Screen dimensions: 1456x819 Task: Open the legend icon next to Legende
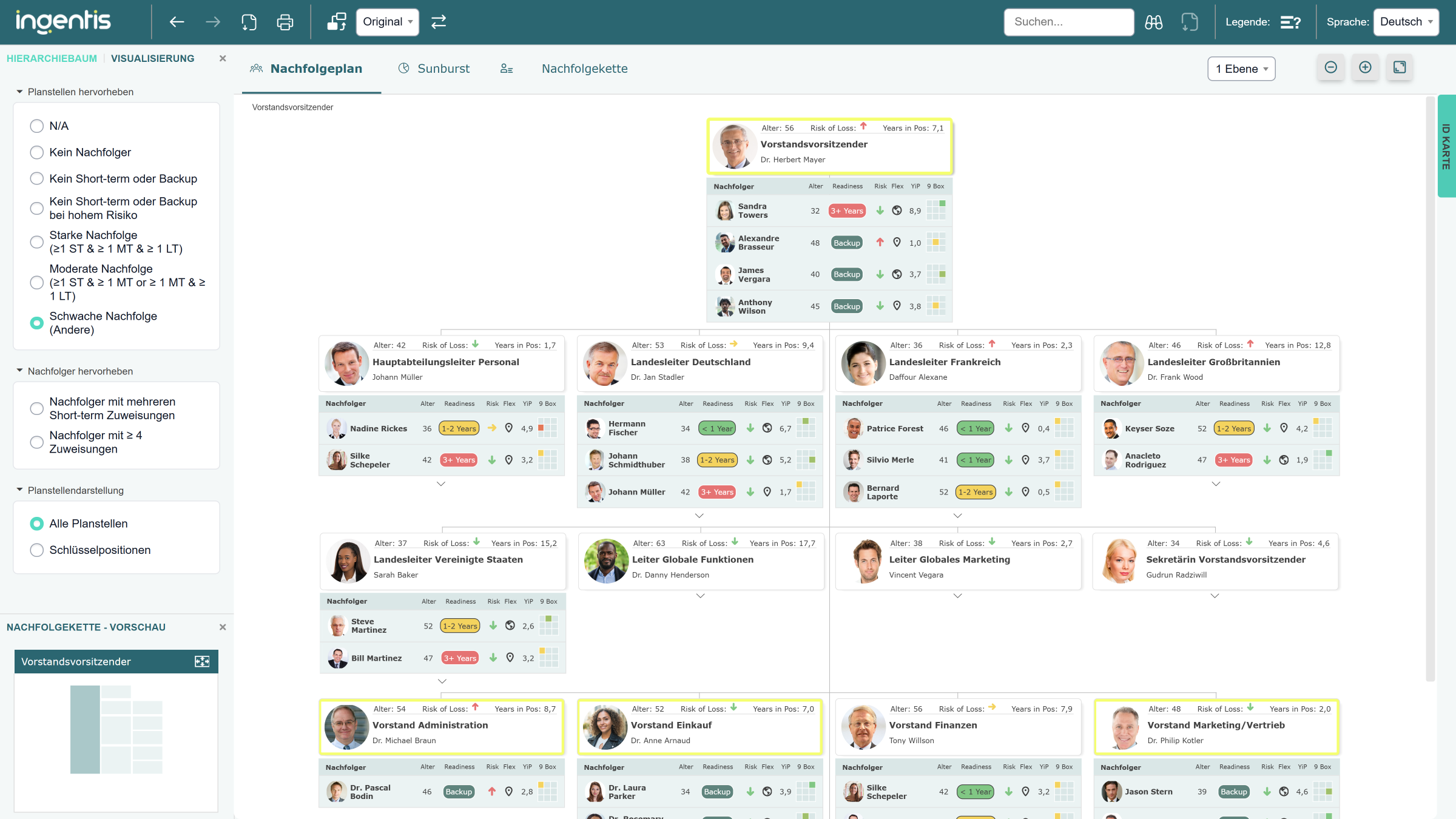coord(1290,22)
